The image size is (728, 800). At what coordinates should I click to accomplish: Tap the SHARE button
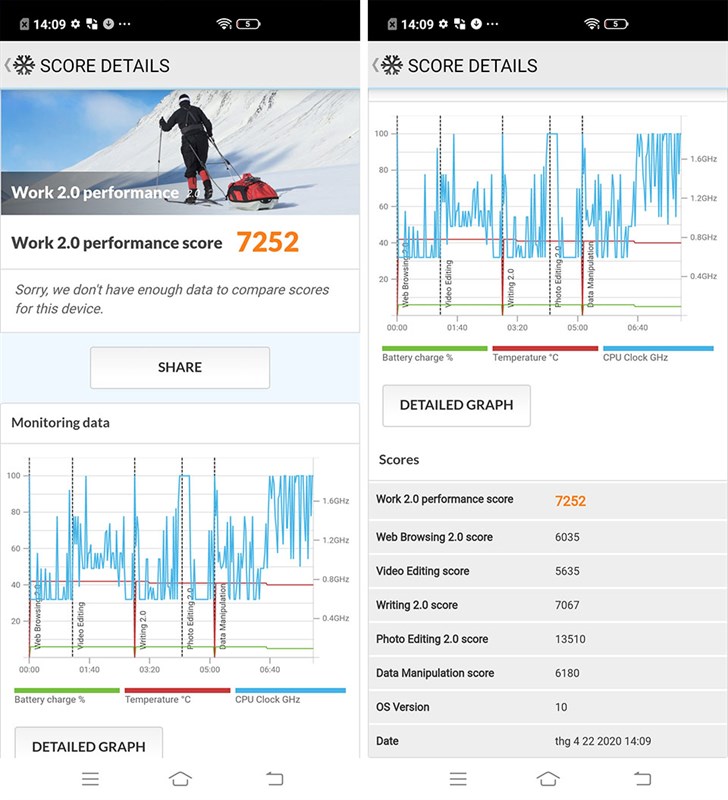pos(180,367)
